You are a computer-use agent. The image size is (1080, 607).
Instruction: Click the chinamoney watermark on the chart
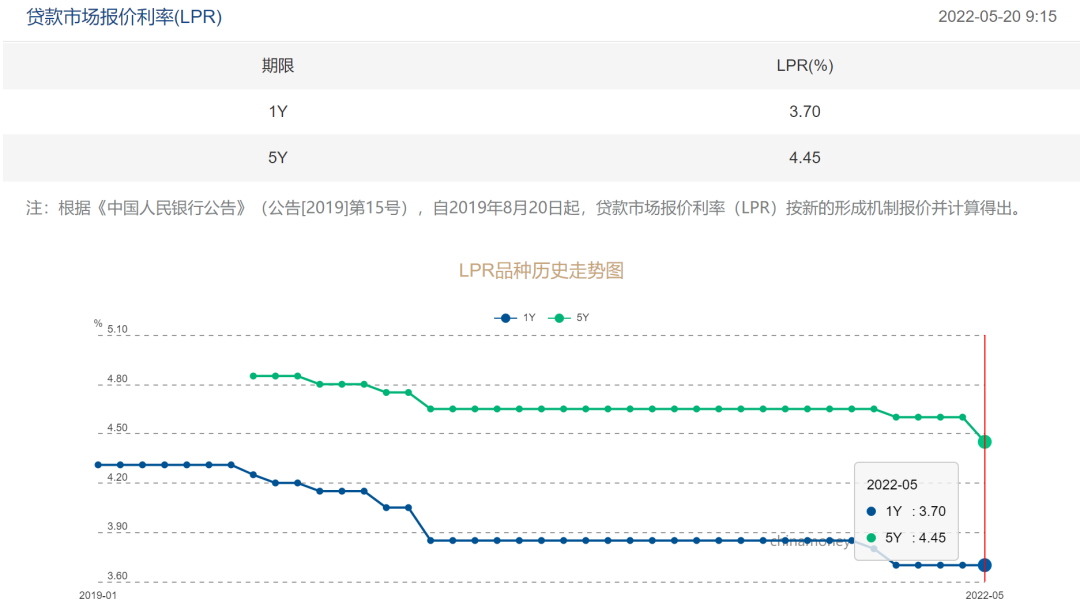810,545
